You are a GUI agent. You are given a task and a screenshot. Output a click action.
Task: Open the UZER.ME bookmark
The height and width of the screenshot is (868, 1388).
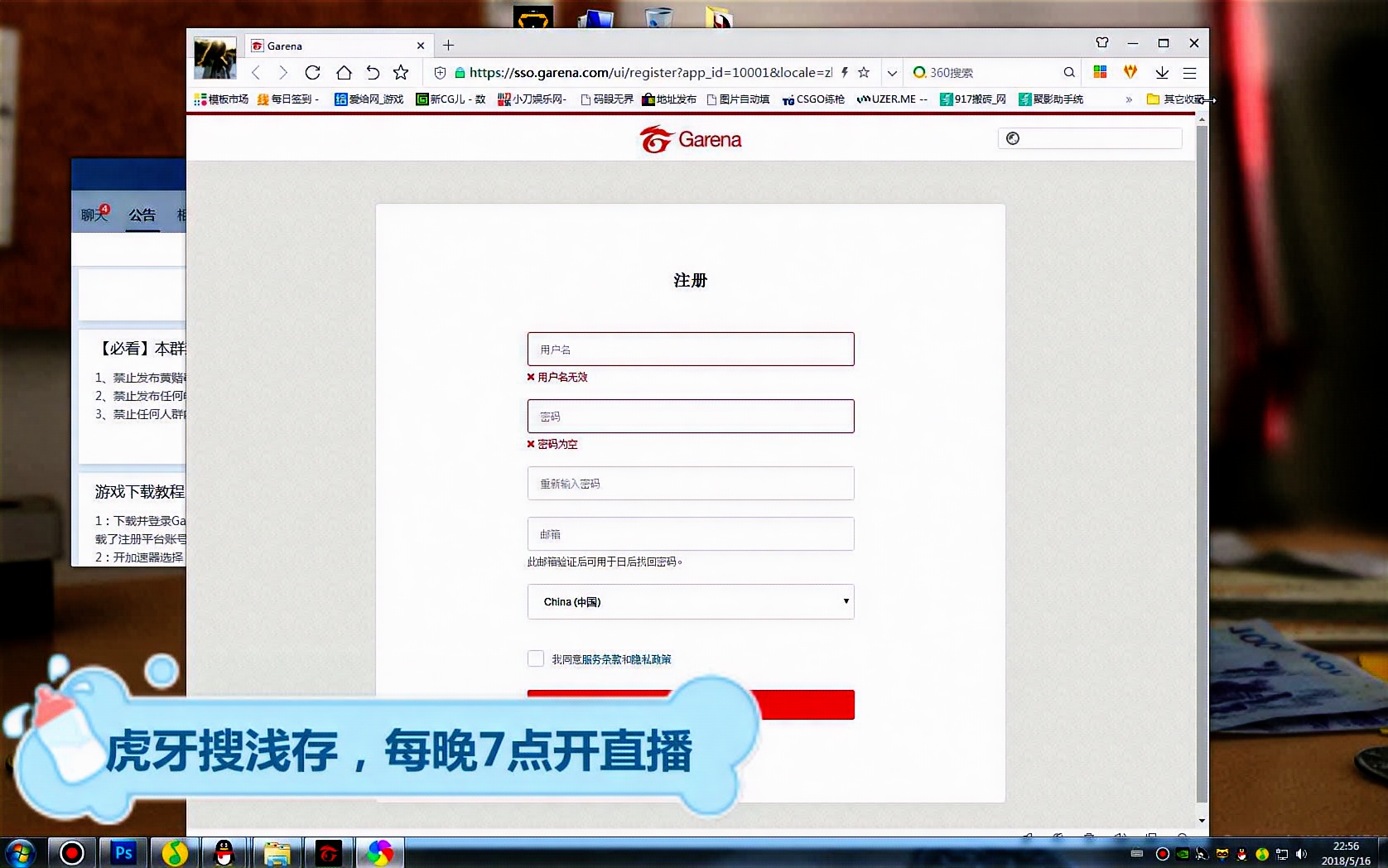(892, 99)
